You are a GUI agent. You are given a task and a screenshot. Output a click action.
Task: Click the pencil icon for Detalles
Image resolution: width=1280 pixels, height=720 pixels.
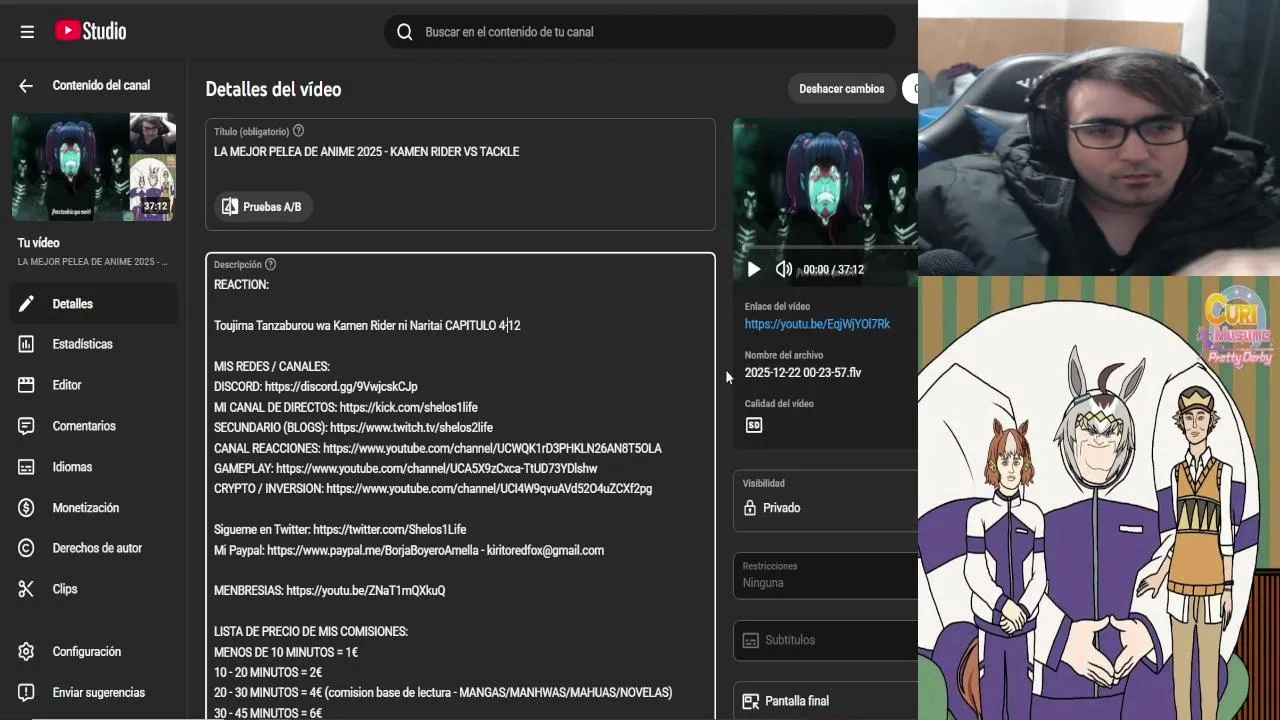point(27,304)
